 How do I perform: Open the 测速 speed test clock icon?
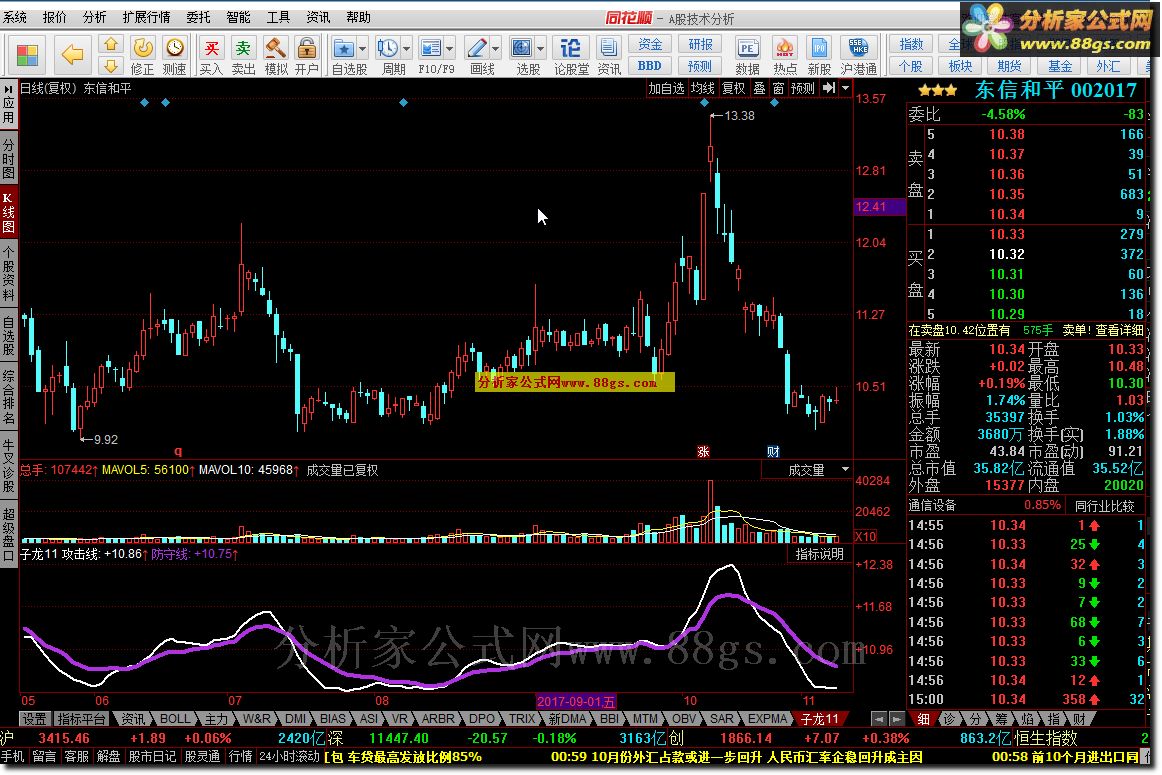(174, 56)
